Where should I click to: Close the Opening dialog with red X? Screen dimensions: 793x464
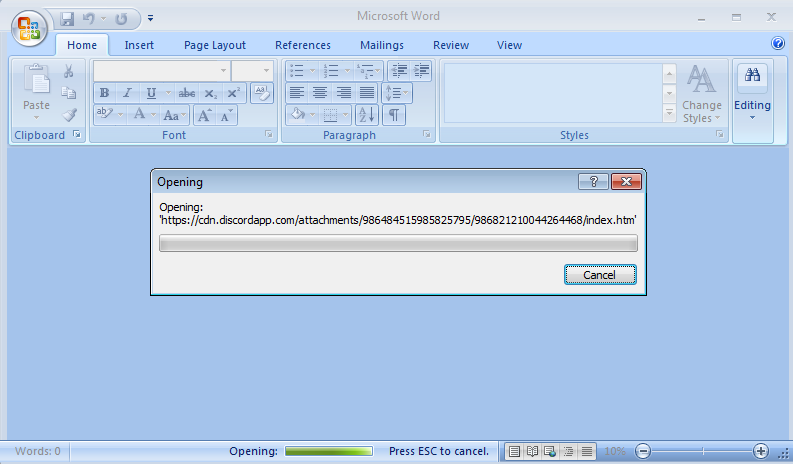click(626, 182)
